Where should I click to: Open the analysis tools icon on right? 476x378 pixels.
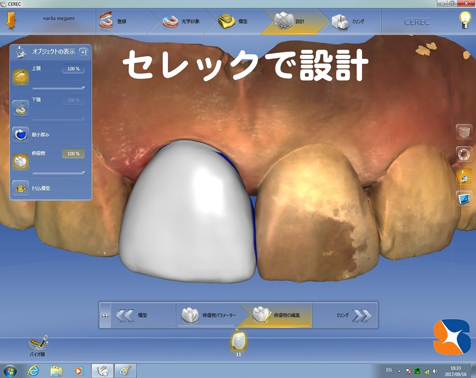[464, 199]
